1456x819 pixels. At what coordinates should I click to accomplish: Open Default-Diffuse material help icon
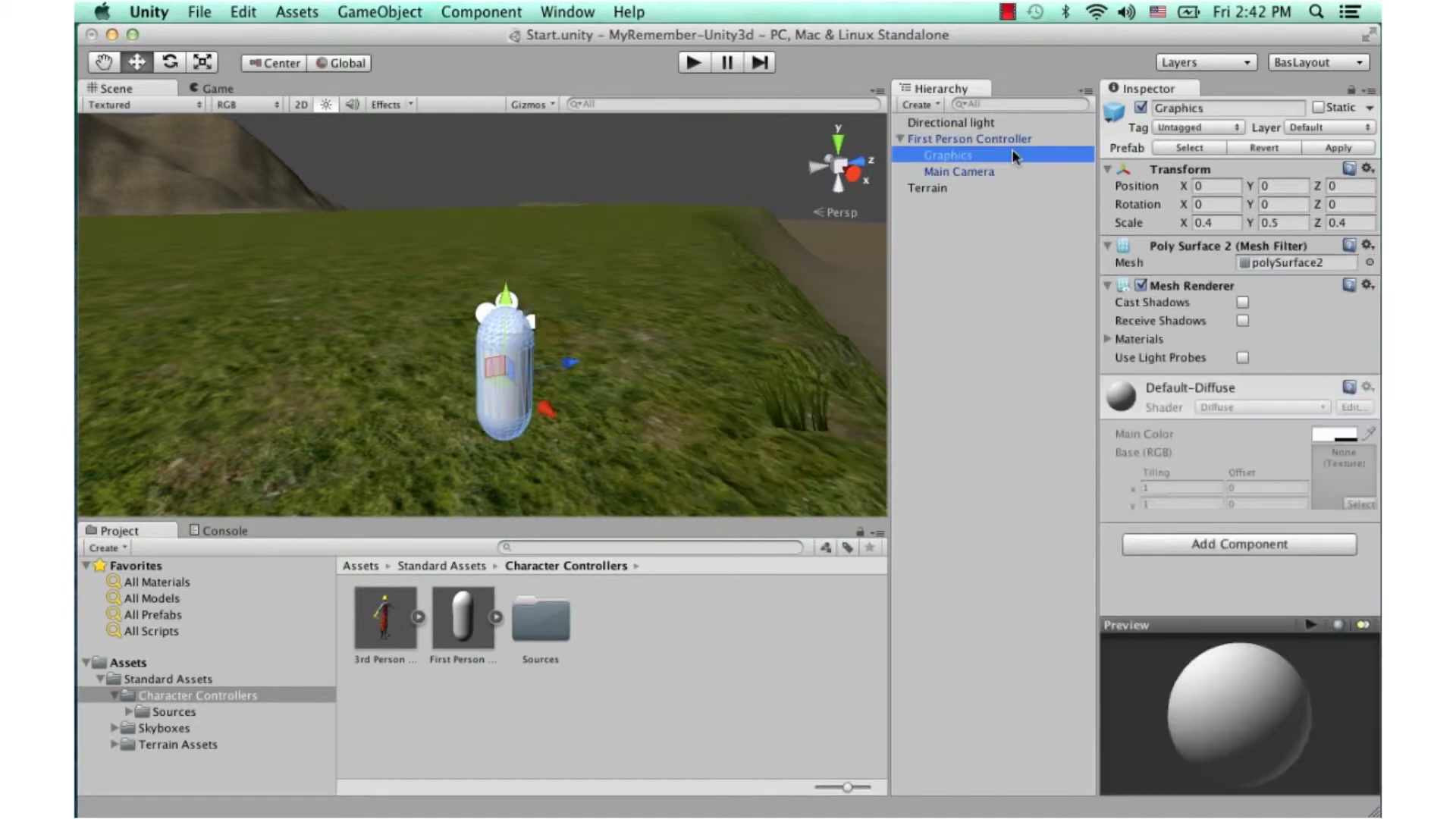point(1349,387)
